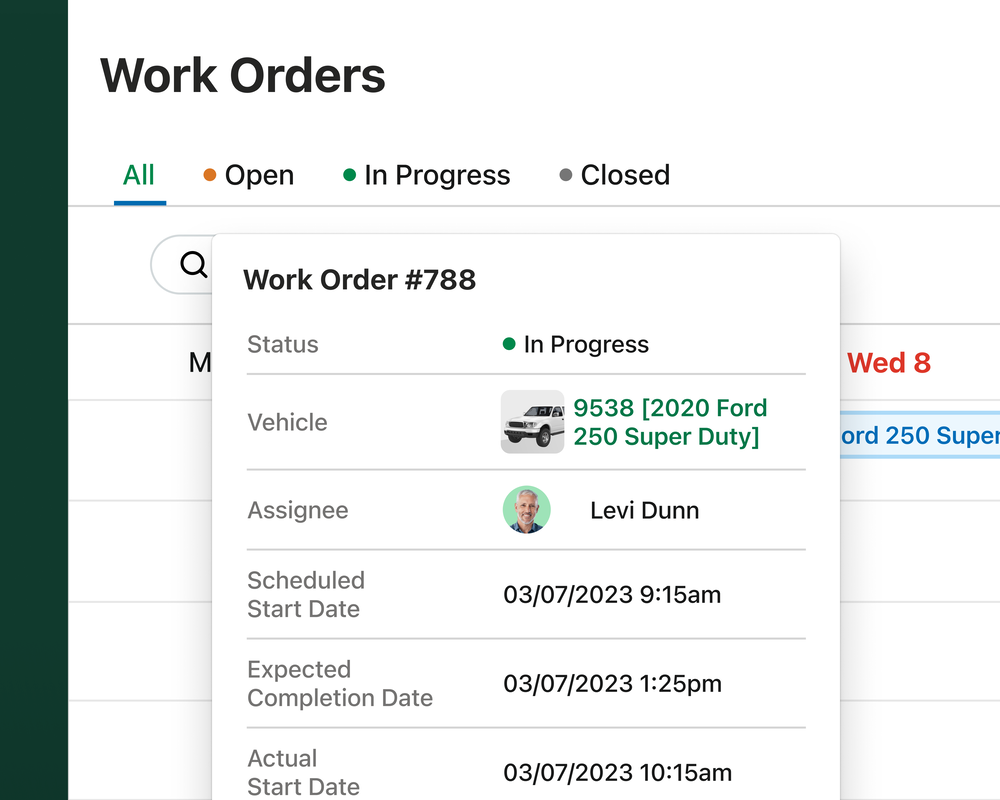Click the actual start date 10:15am value

[x=617, y=773]
